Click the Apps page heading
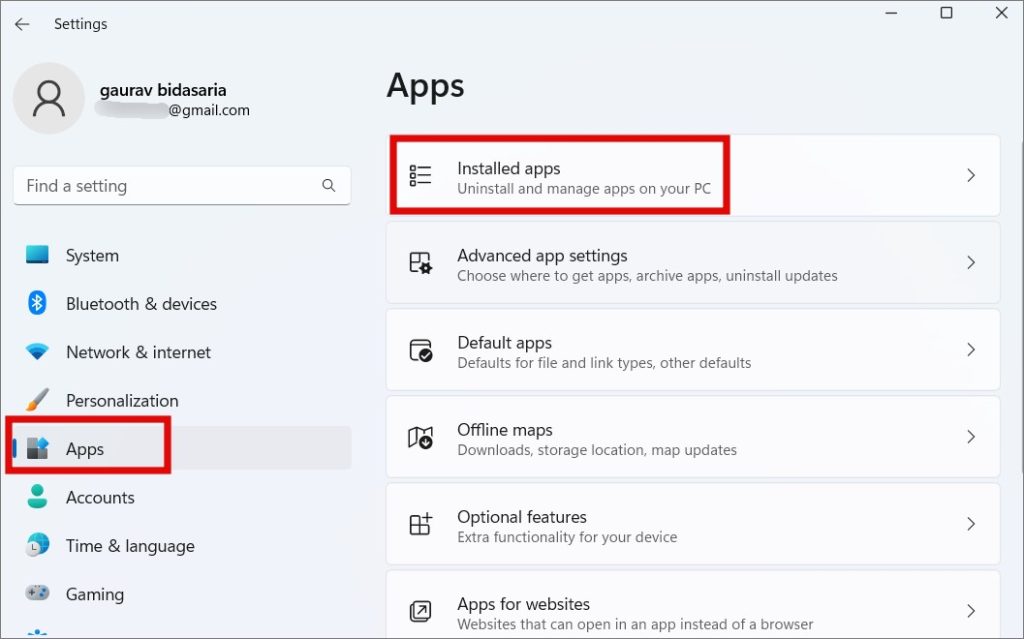1024x639 pixels. coord(425,86)
